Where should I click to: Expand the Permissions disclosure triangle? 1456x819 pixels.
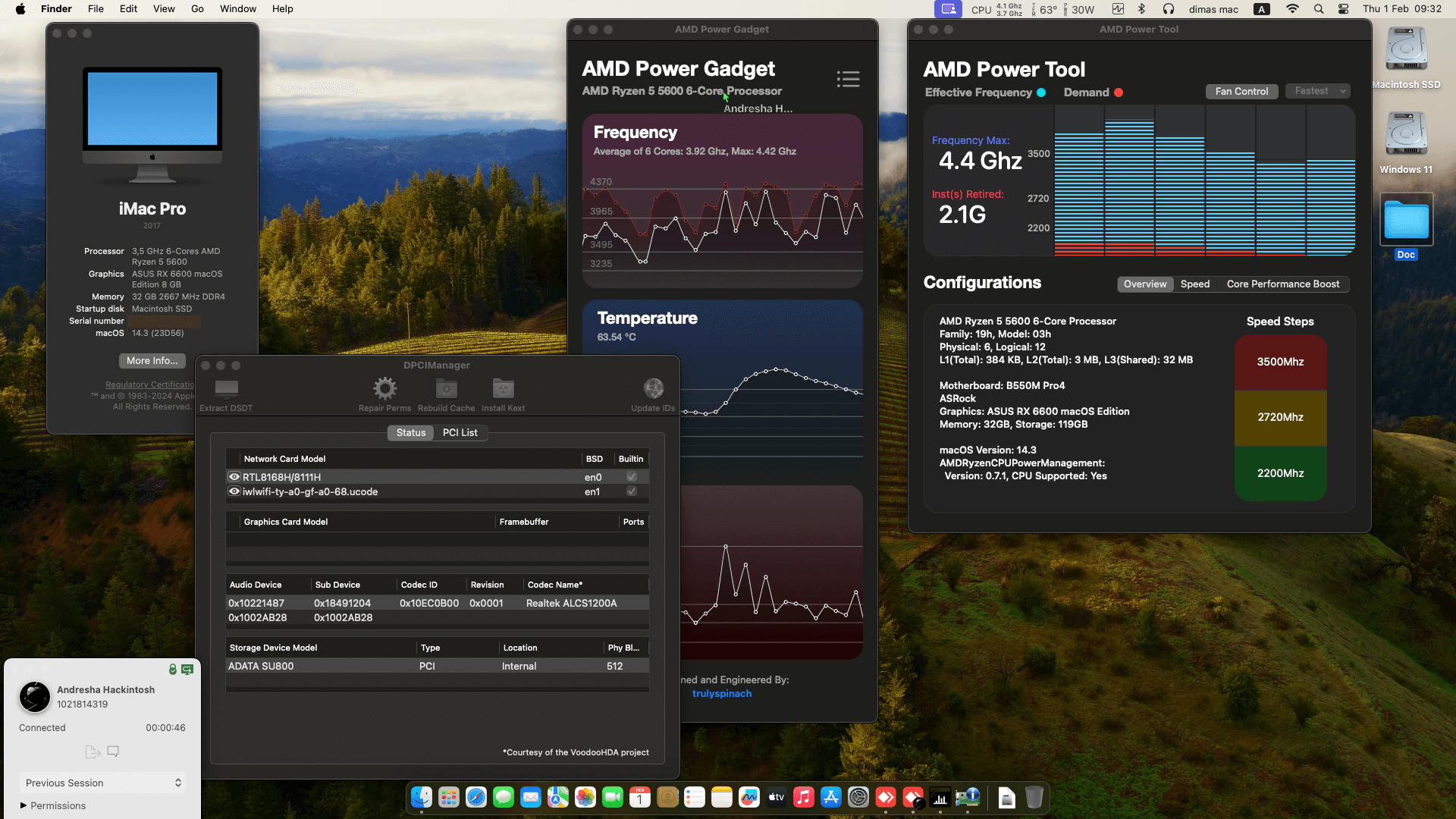24,805
